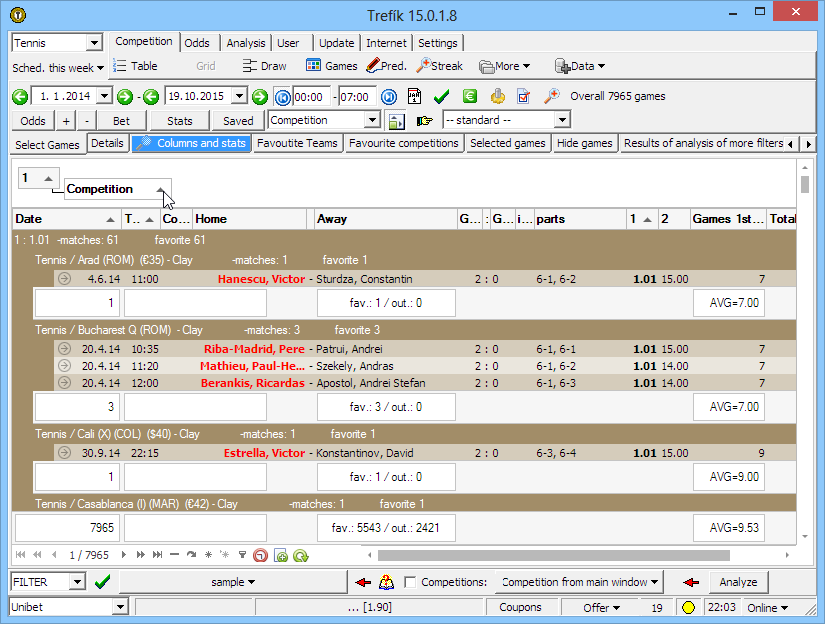Click the pointing hand icon beside standard dropdown
This screenshot has width=825, height=624.
[x=425, y=120]
